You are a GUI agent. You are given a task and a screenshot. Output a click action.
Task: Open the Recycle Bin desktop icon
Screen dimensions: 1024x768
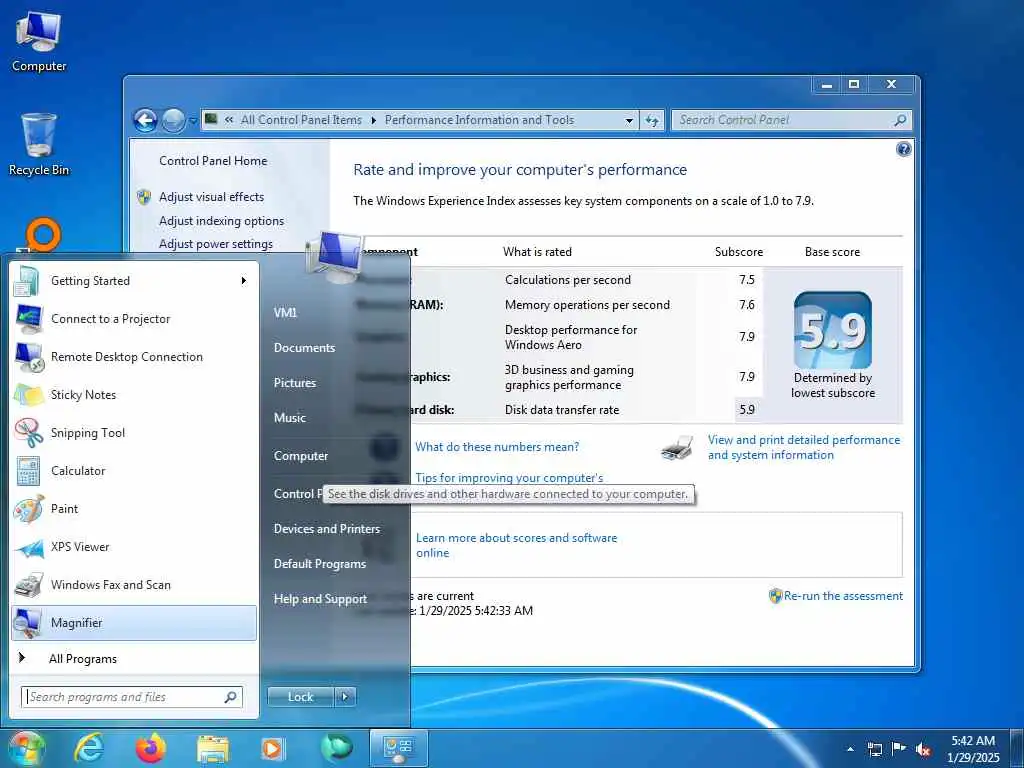39,145
